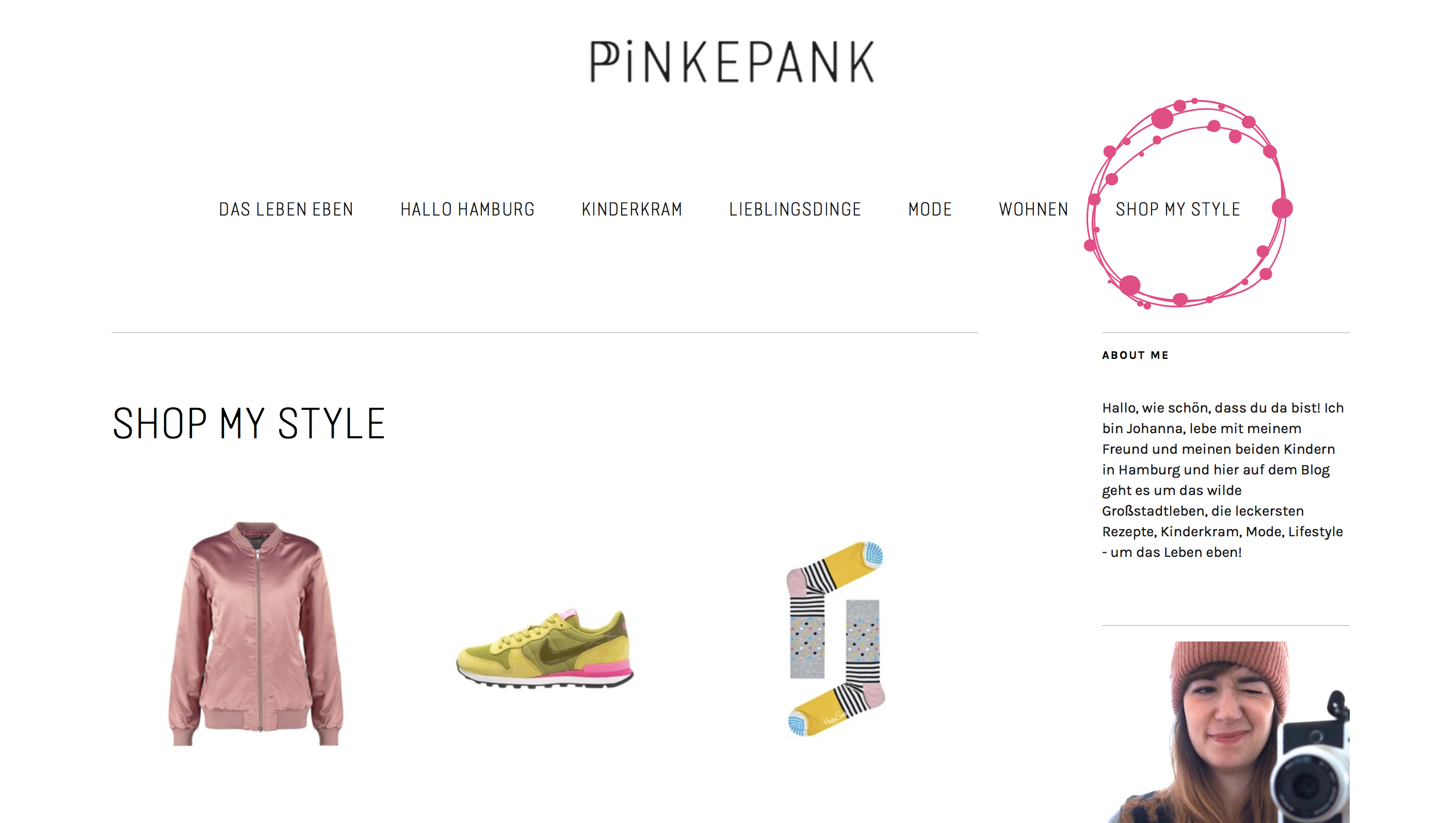Open the Wohnen menu item
Viewport: 1456px width, 823px height.
(1033, 209)
